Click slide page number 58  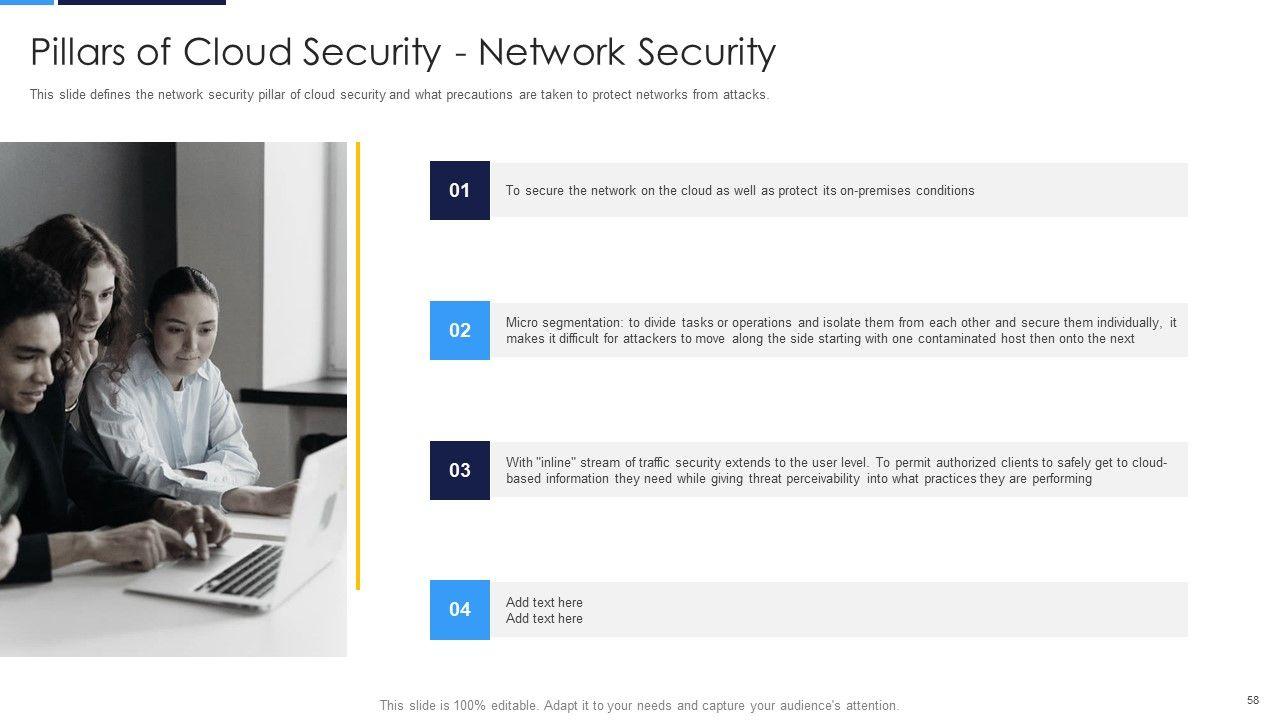(1253, 700)
